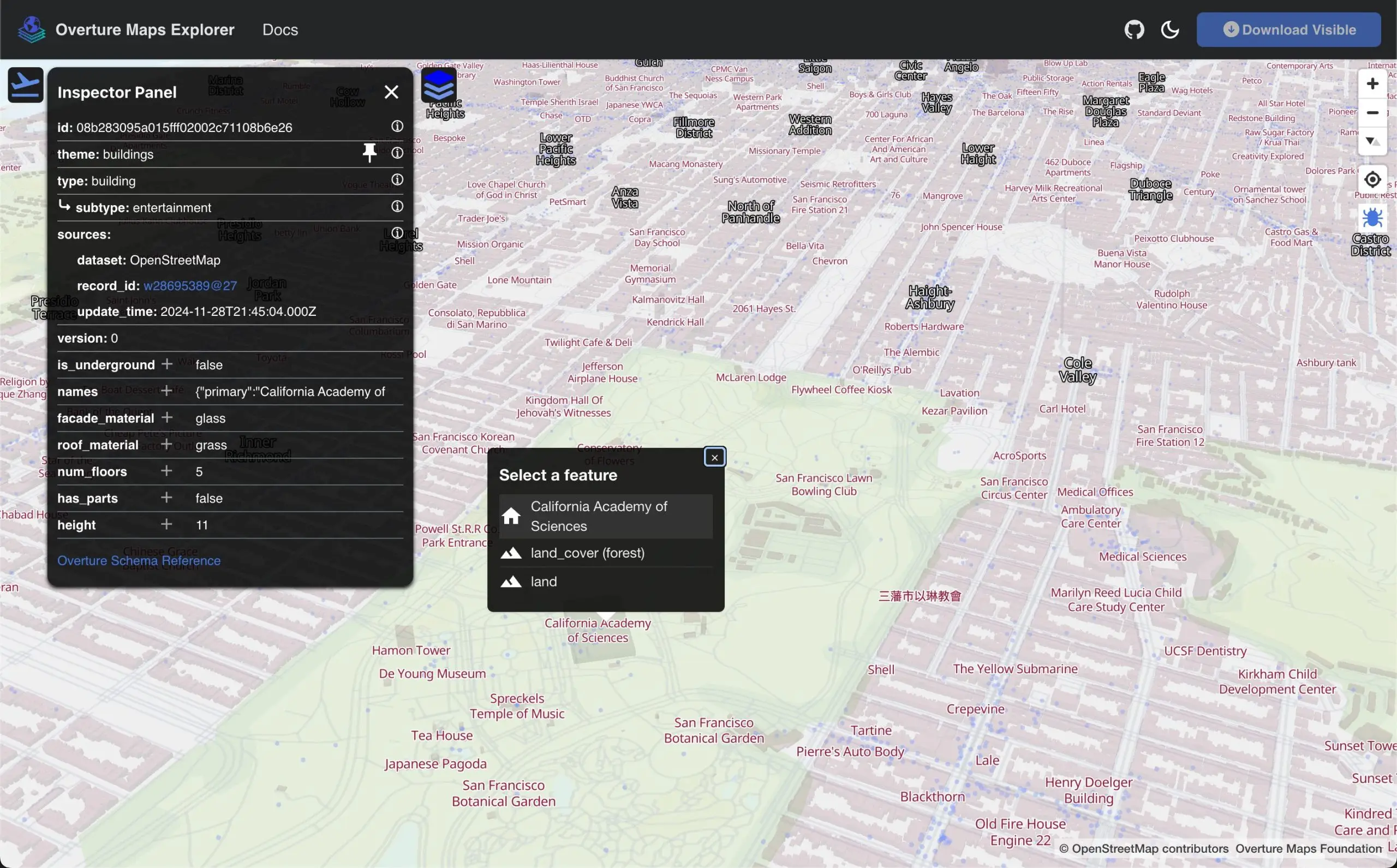Click the Overture Maps Foundation attribution
The width and height of the screenshot is (1397, 868).
pos(1309,848)
